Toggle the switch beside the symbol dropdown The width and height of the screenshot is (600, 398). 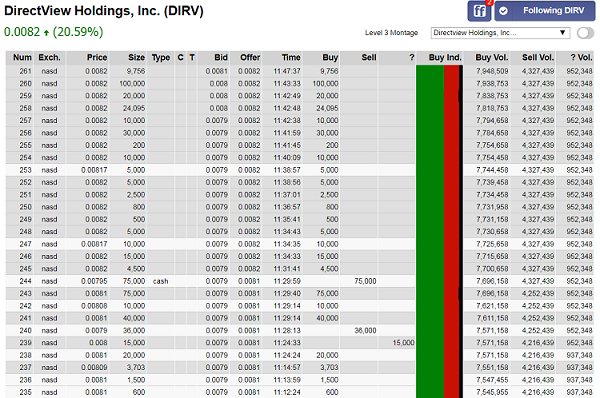[585, 33]
